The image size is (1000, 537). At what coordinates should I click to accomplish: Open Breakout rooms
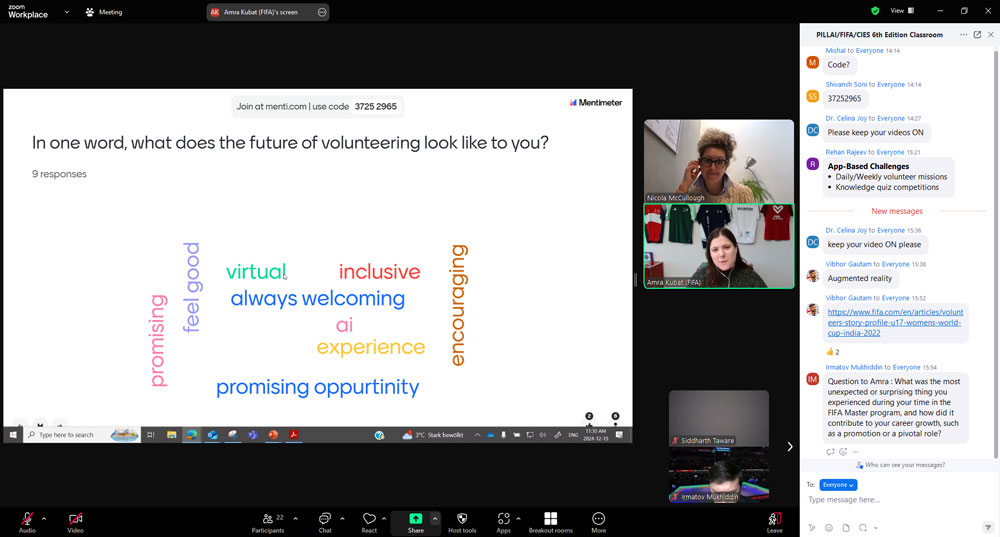pos(550,519)
